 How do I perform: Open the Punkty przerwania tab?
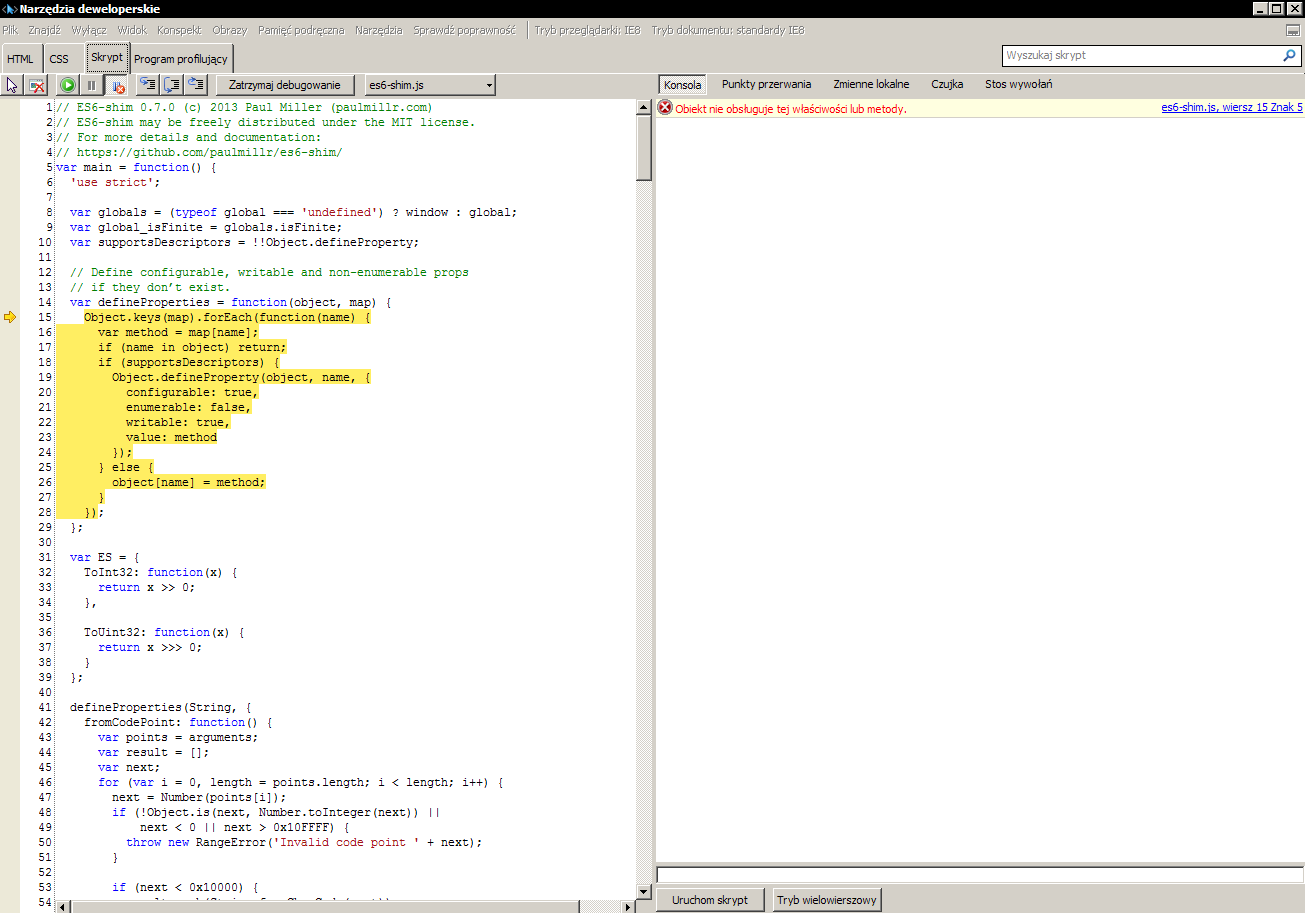click(x=766, y=85)
